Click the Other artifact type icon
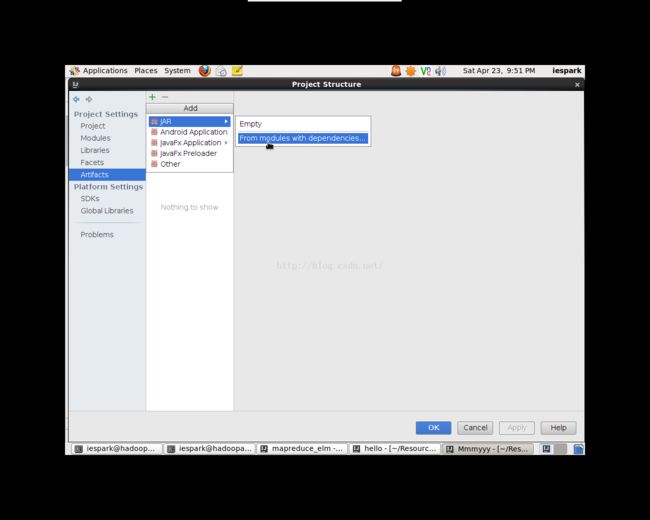 tap(155, 164)
